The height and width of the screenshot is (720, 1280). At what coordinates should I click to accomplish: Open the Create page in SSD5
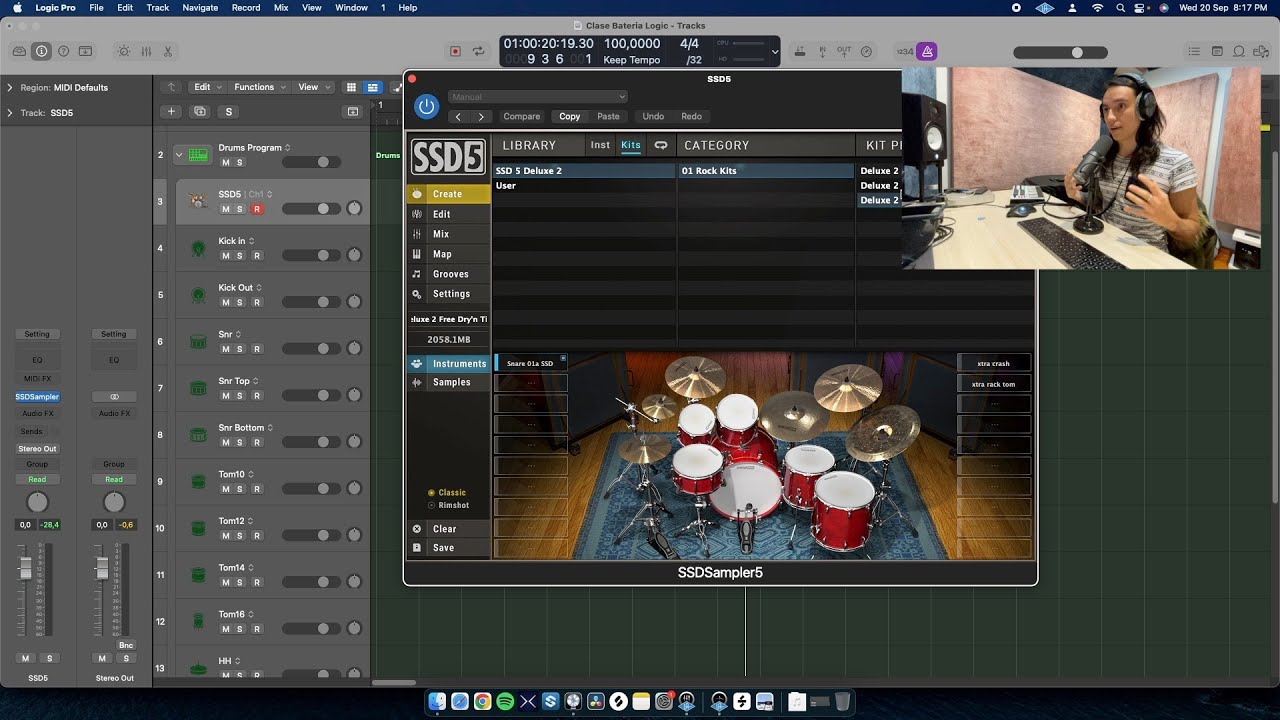448,194
